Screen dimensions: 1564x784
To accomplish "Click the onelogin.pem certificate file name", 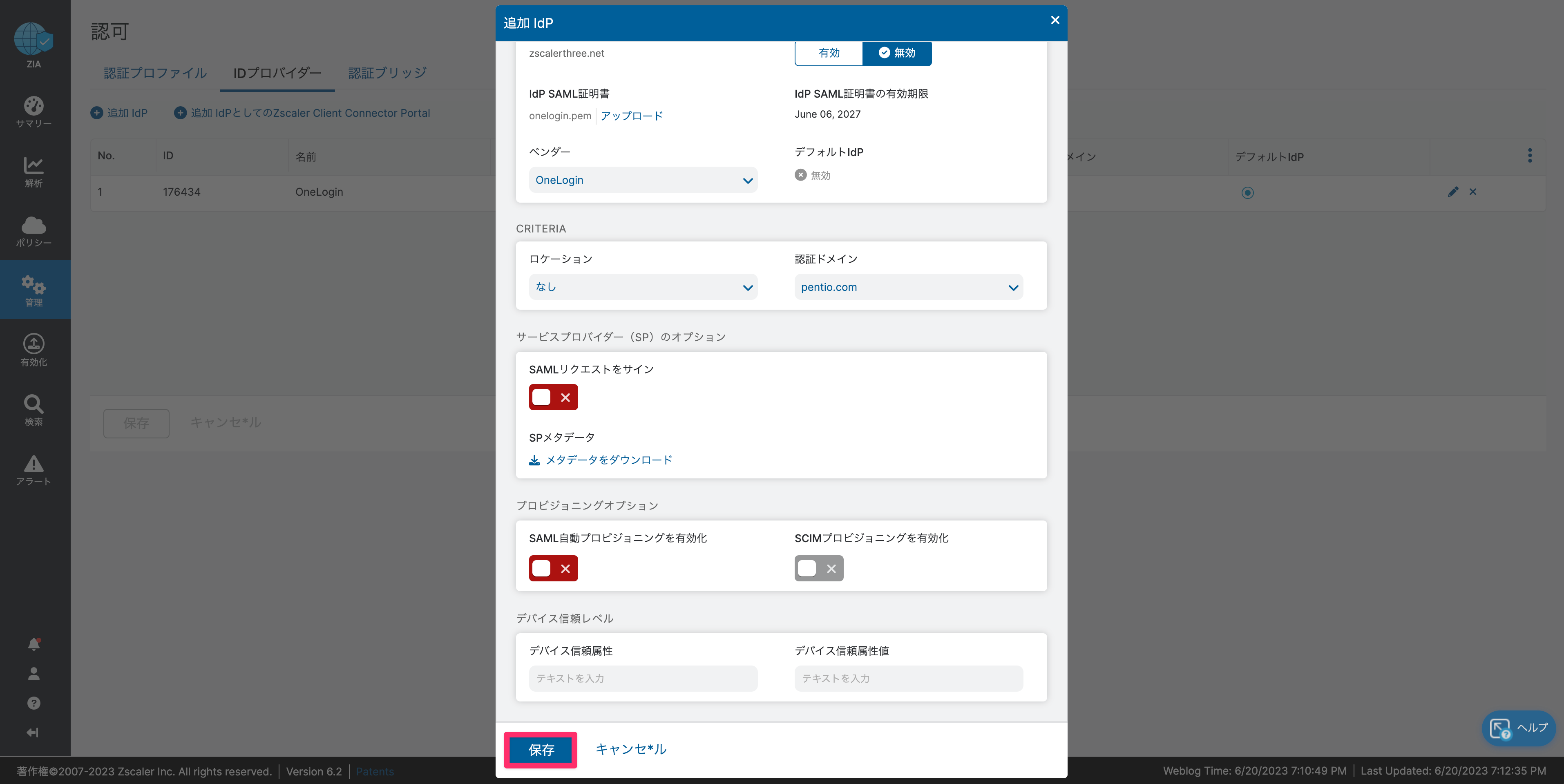I will pos(560,115).
